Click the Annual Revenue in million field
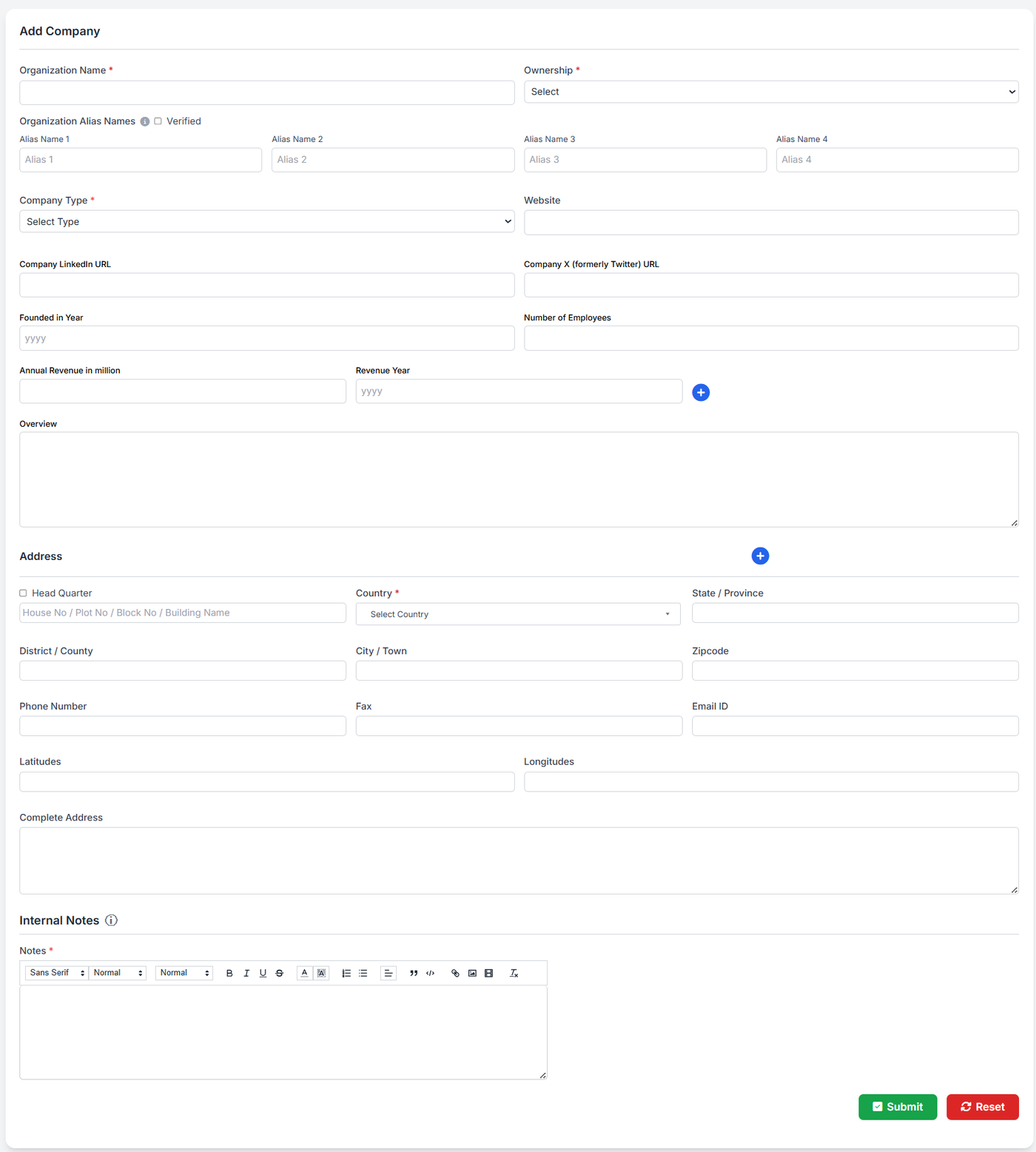Image resolution: width=1036 pixels, height=1152 pixels. (x=183, y=391)
